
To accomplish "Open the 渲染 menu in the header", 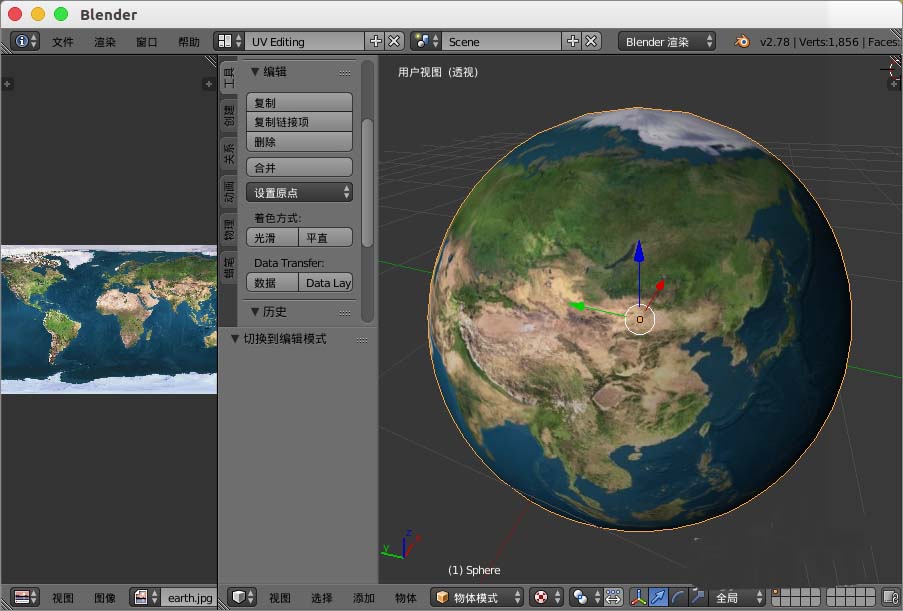I will pos(104,42).
